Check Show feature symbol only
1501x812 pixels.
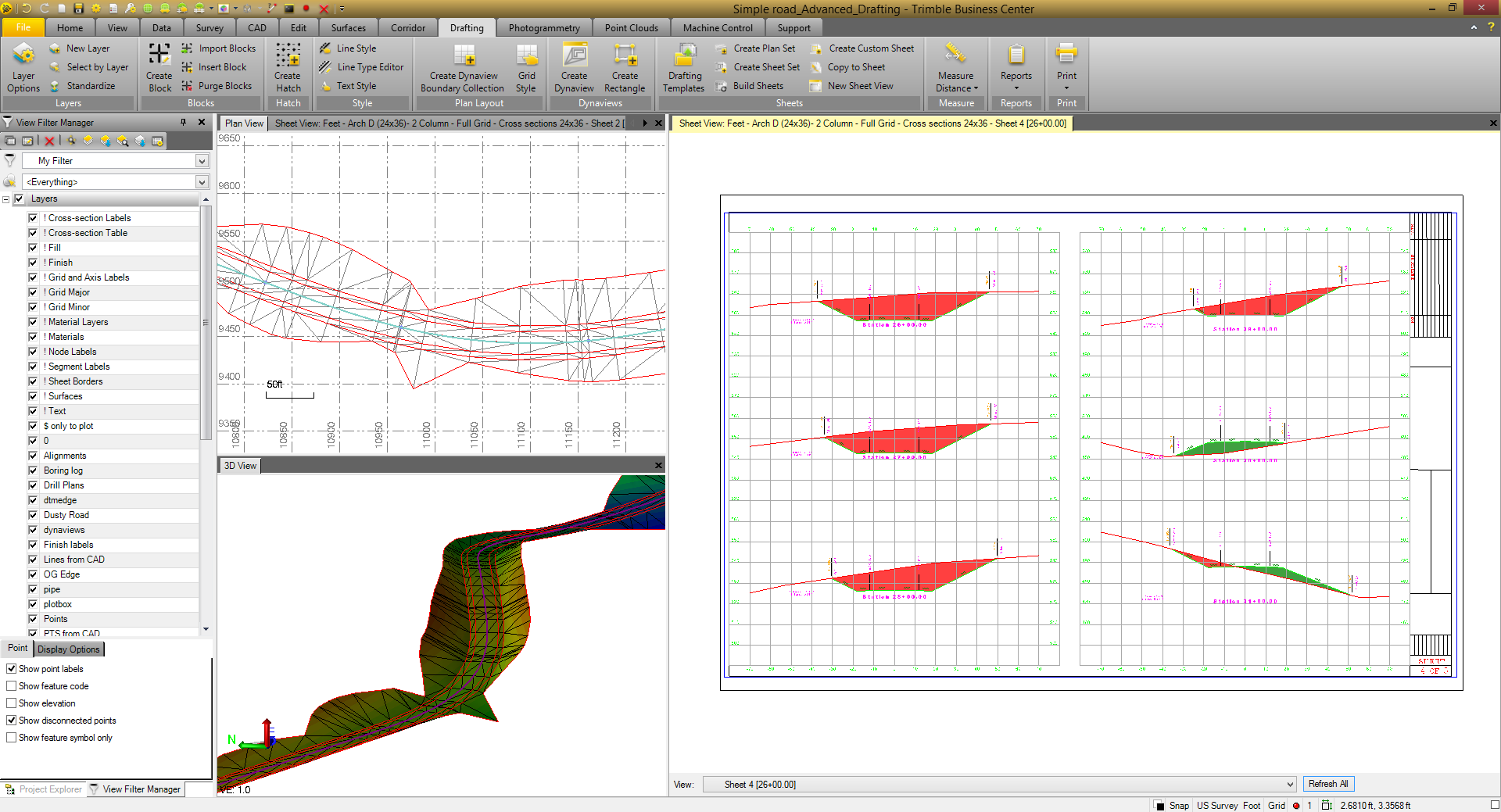point(12,738)
